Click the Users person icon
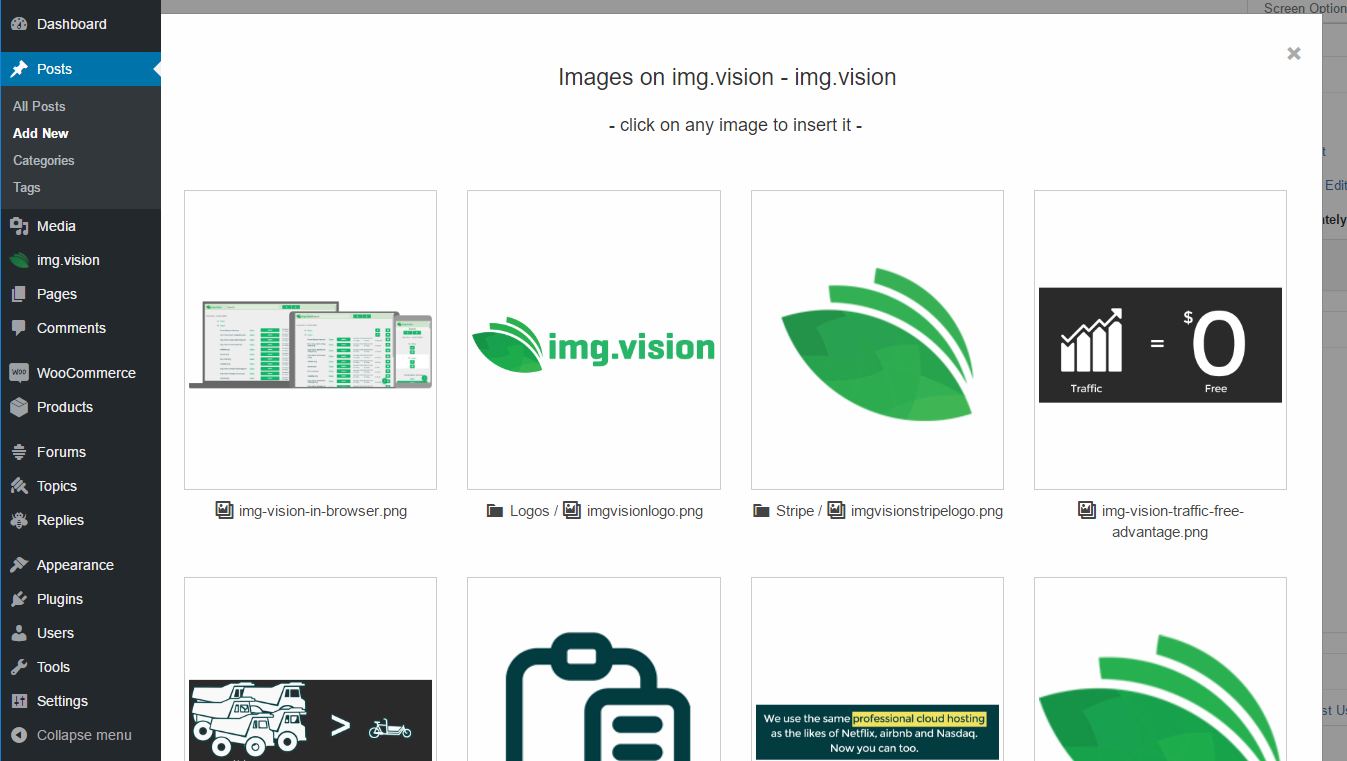The width and height of the screenshot is (1347, 761). [x=19, y=633]
